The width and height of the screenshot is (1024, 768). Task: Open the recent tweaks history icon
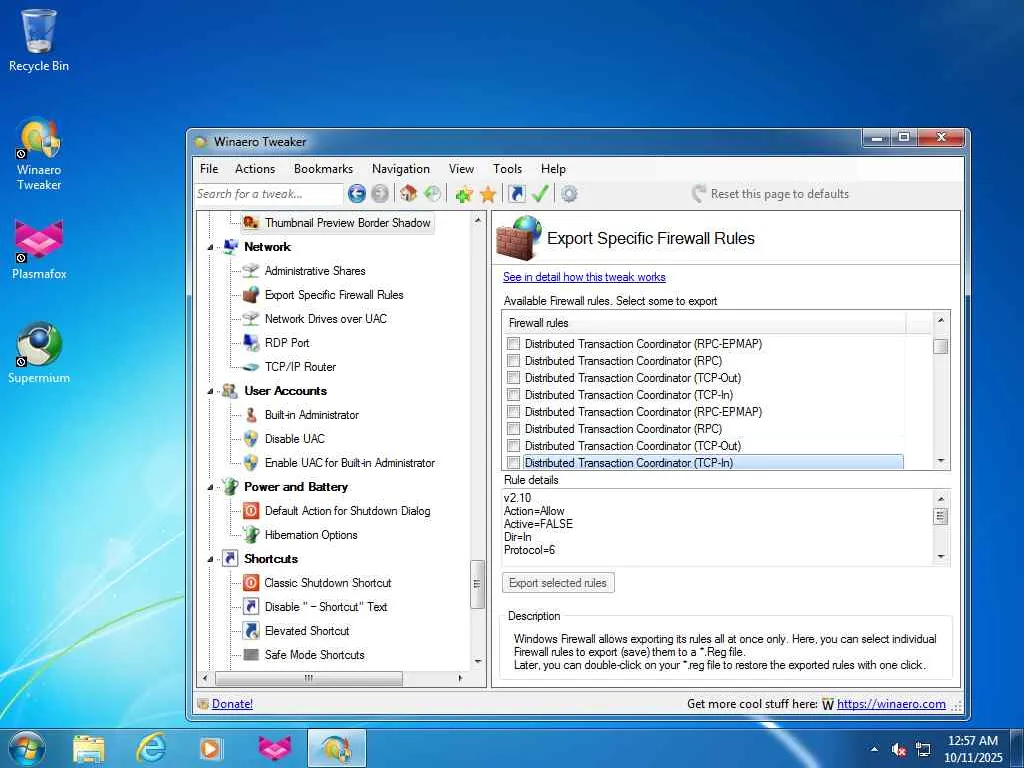point(432,193)
